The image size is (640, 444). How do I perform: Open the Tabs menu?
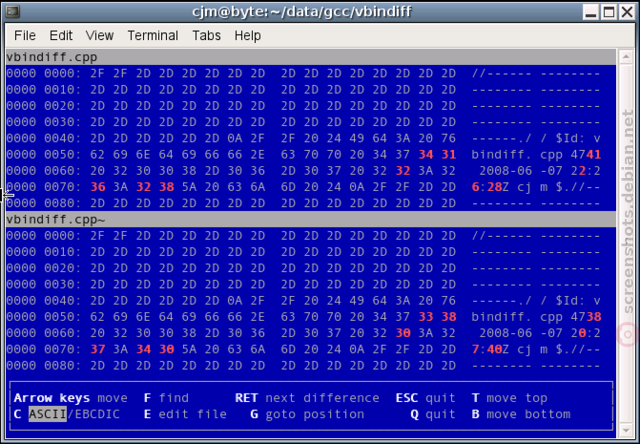point(206,36)
